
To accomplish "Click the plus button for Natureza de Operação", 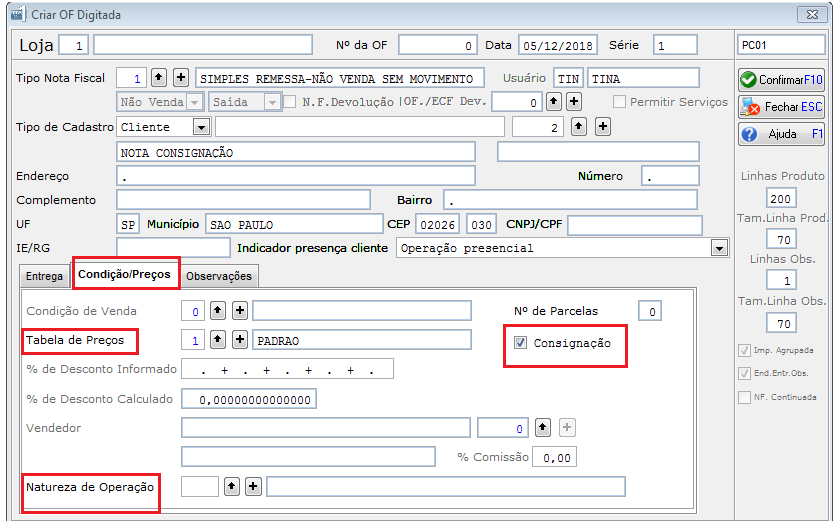I will [253, 486].
